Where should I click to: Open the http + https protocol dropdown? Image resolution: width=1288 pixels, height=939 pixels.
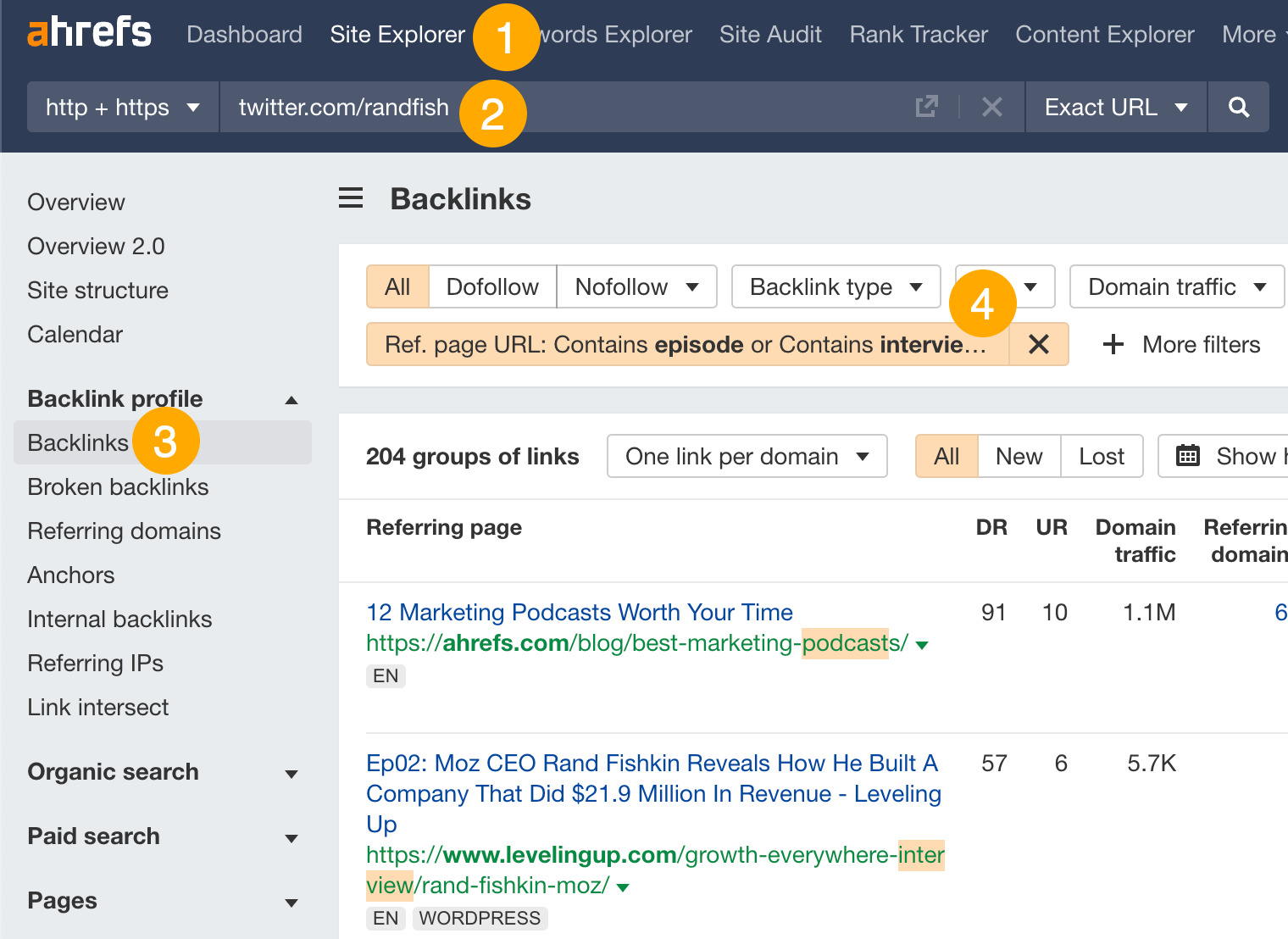(x=121, y=107)
